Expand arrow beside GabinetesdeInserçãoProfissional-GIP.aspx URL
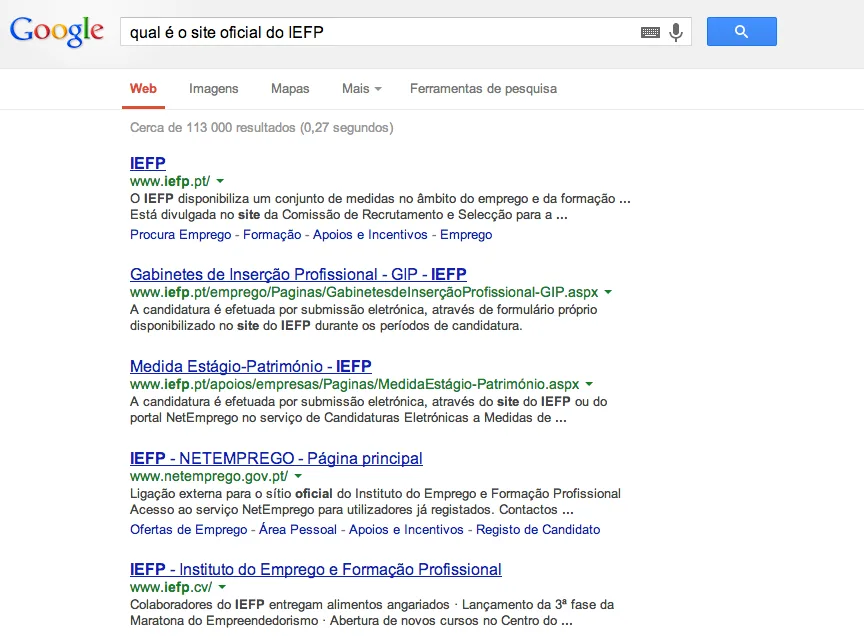 pos(608,292)
